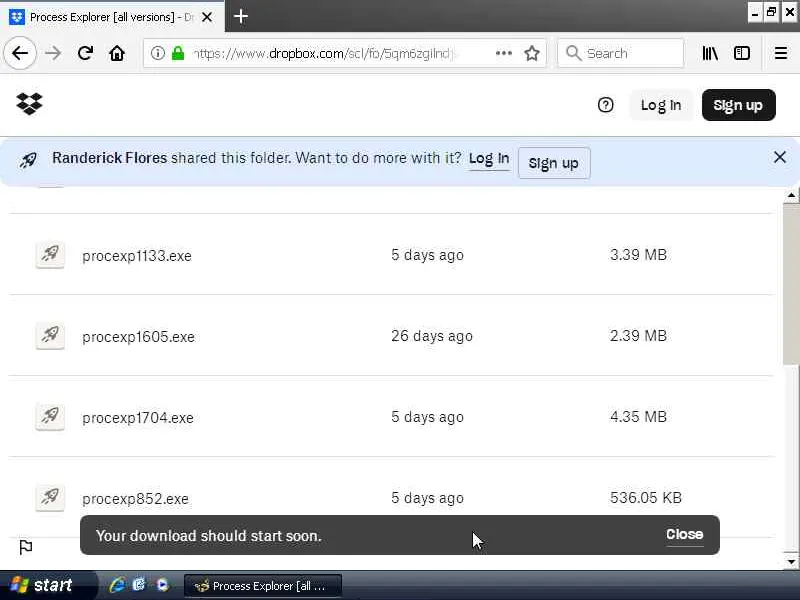Click the page scrollbar up arrow

[x=791, y=195]
